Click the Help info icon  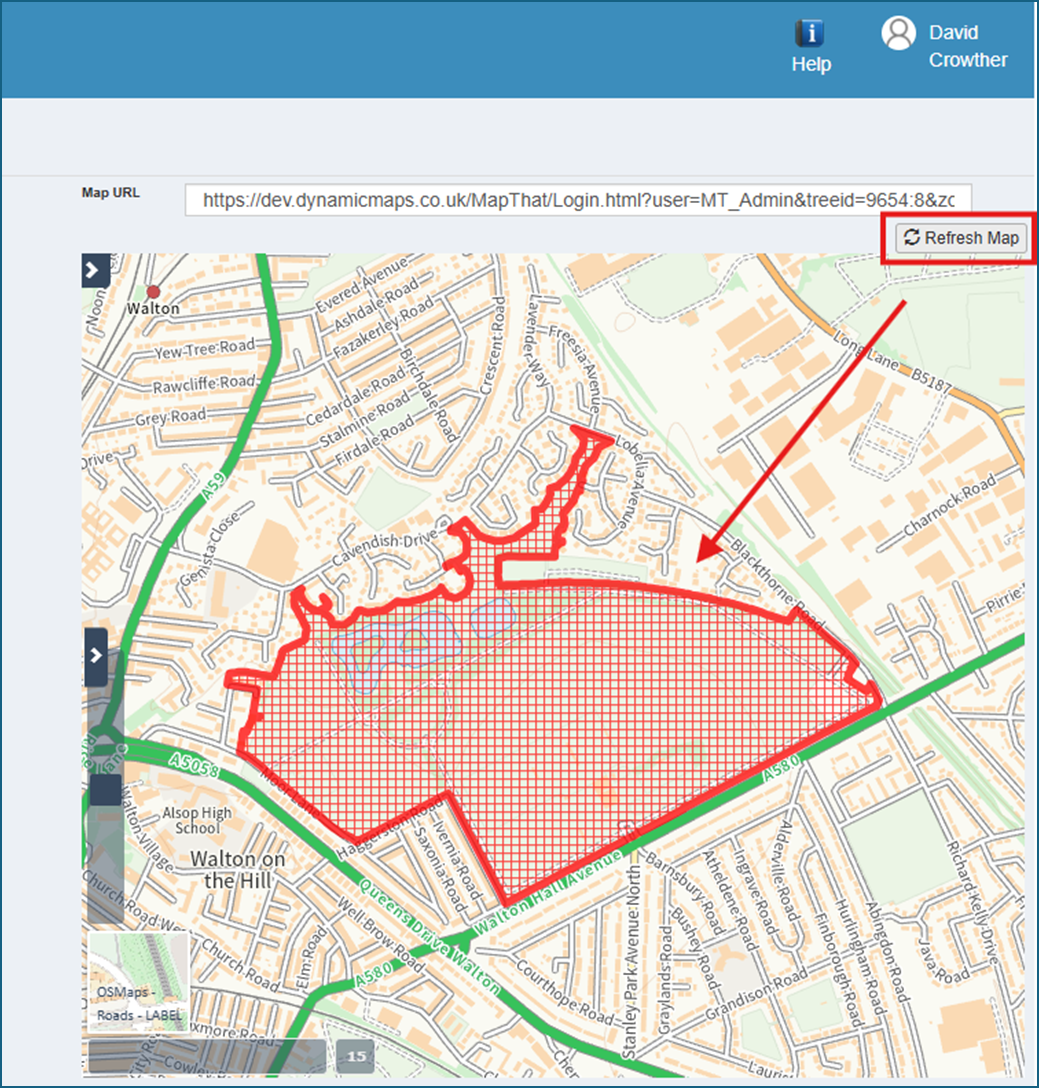809,33
